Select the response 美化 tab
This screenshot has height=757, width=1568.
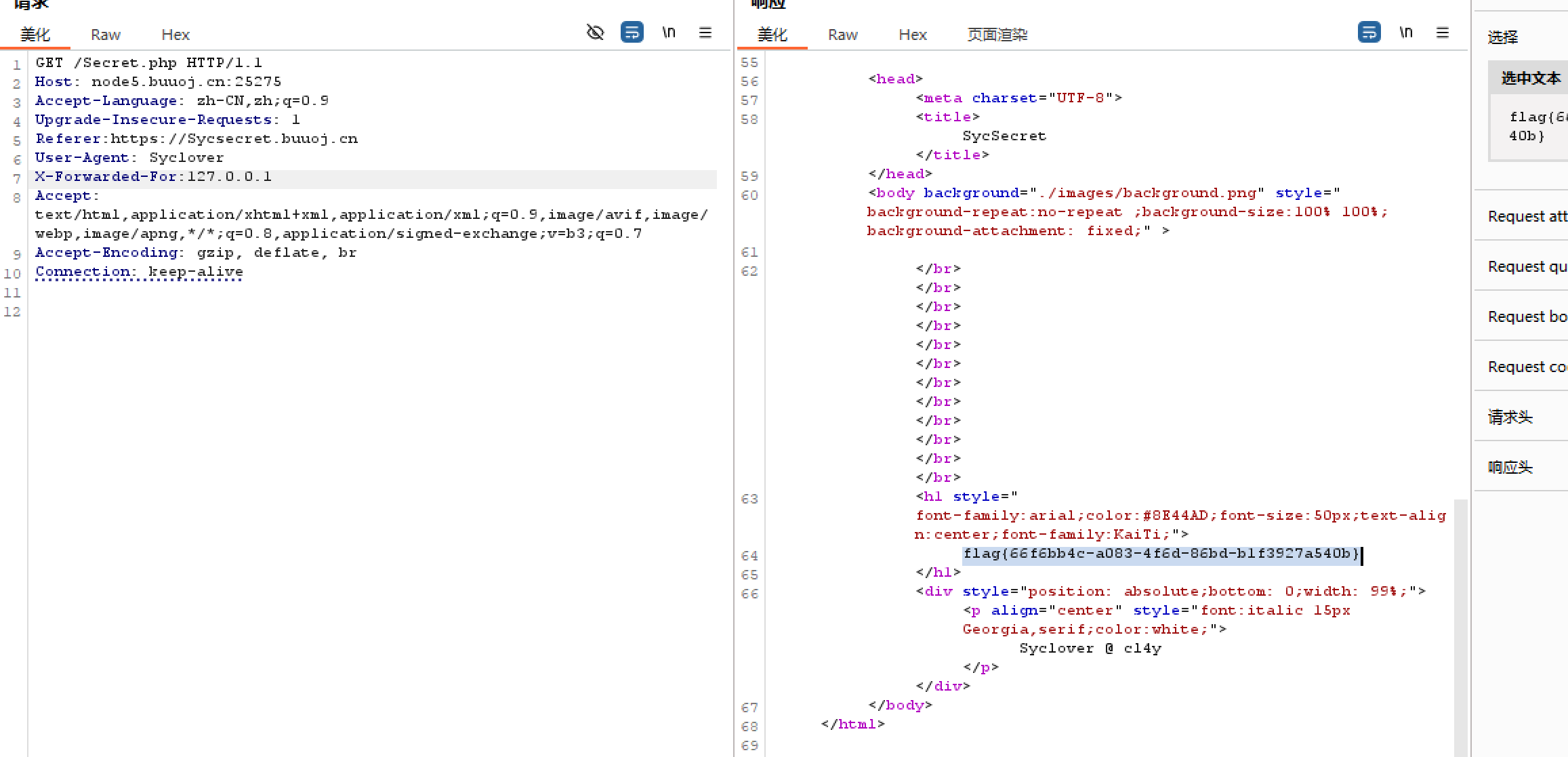[772, 35]
